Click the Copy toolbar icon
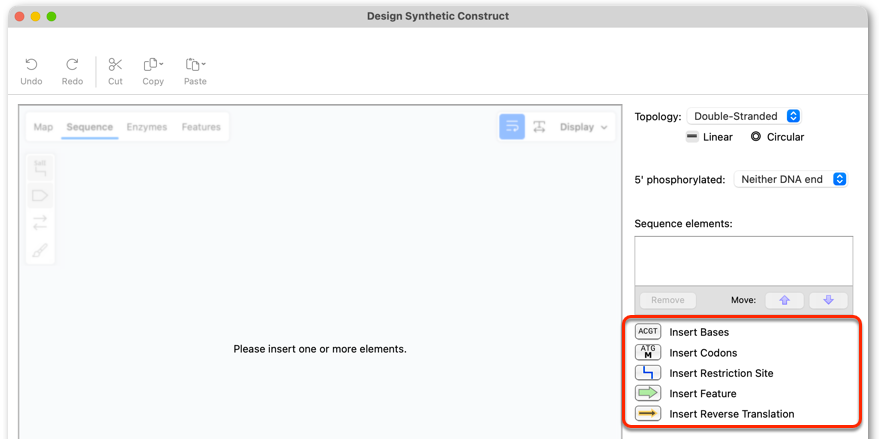The image size is (879, 439). [x=151, y=64]
